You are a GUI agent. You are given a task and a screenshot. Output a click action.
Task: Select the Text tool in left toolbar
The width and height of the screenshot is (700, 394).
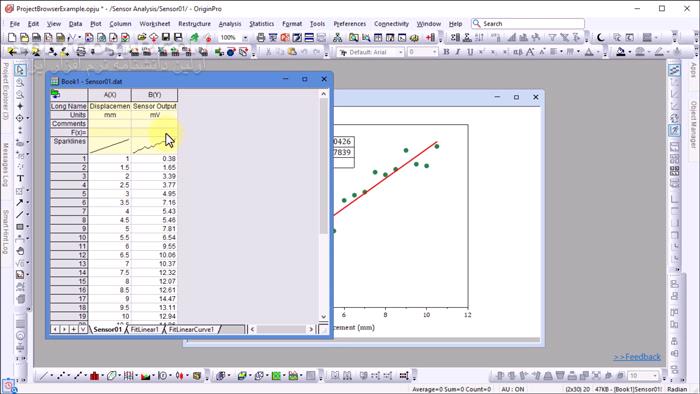pyautogui.click(x=20, y=178)
